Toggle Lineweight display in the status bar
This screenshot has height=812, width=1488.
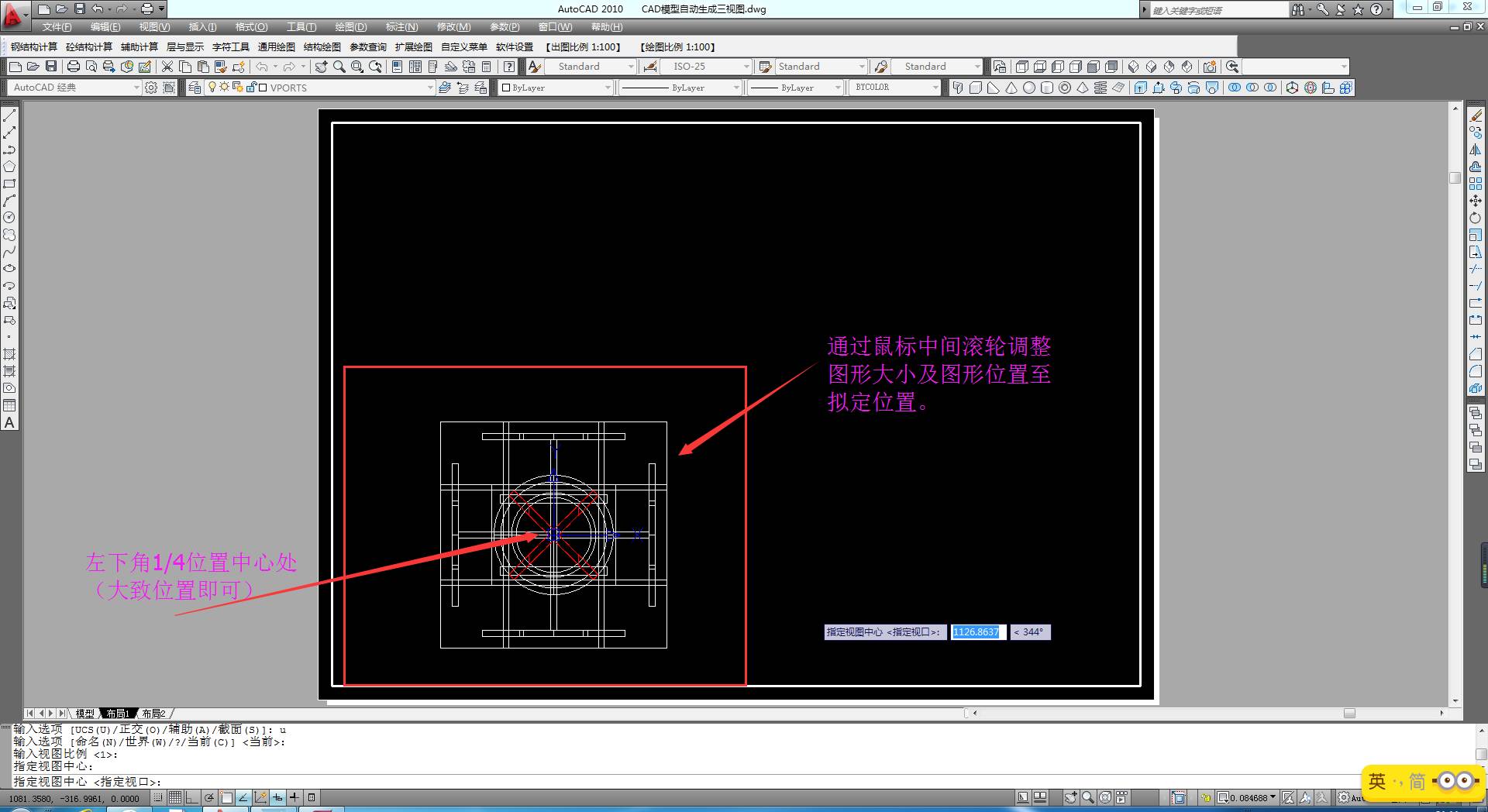[x=294, y=797]
